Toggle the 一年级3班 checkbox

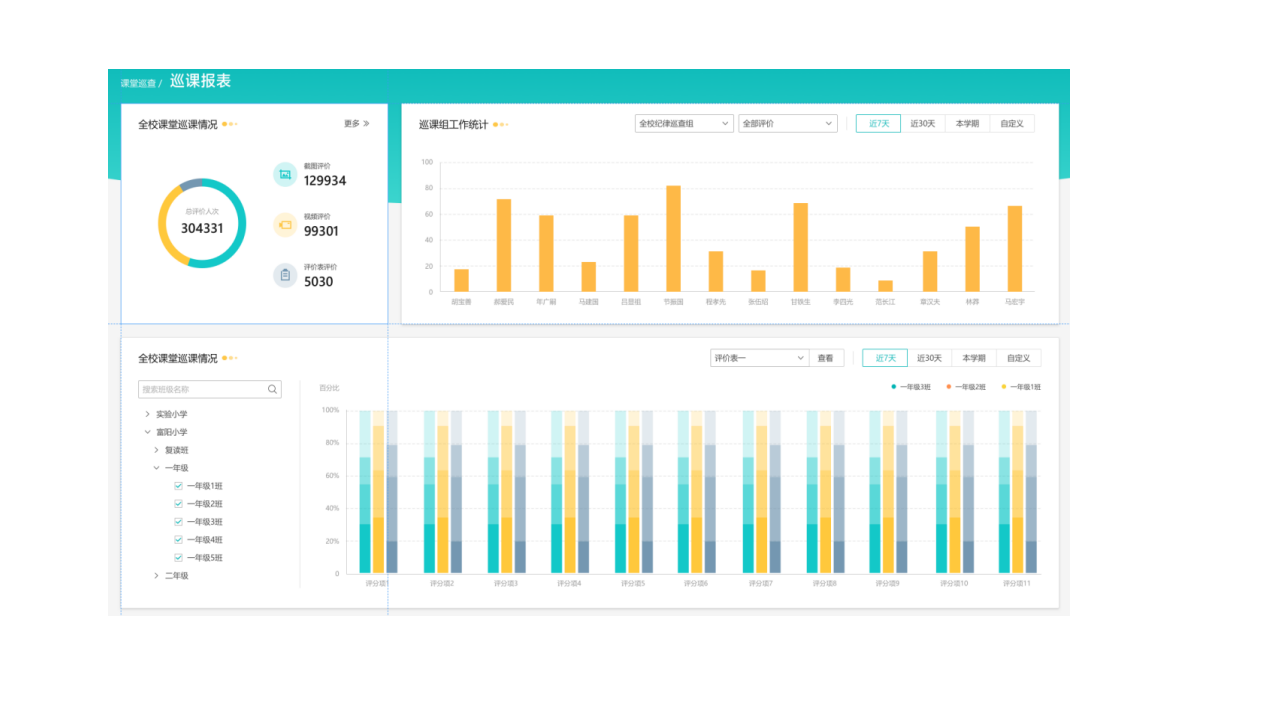(x=179, y=522)
